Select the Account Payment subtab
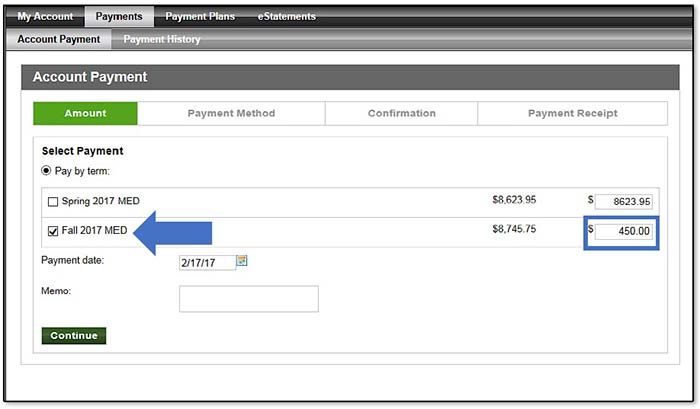700x409 pixels. (x=59, y=39)
